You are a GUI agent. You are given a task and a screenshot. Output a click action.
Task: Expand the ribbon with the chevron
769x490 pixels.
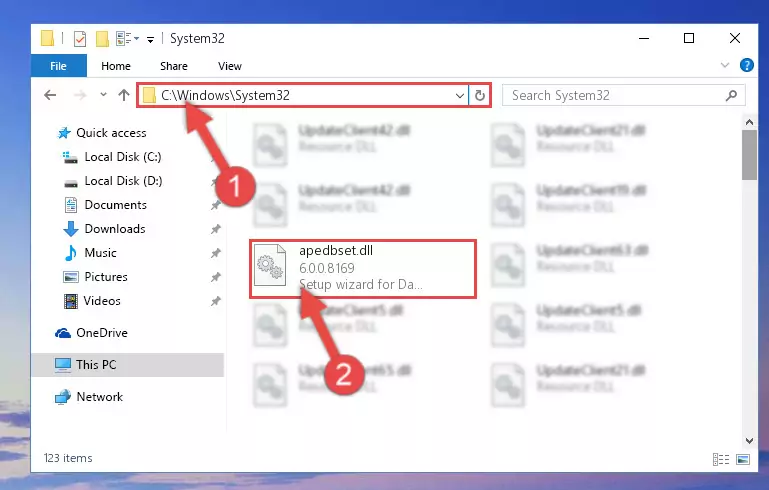point(724,65)
